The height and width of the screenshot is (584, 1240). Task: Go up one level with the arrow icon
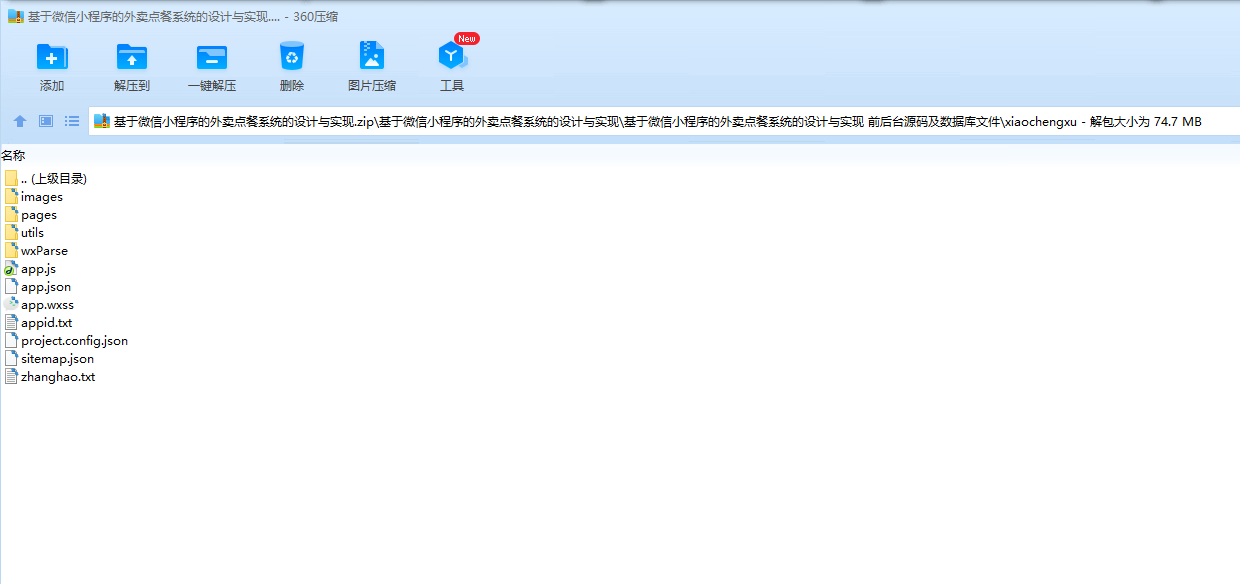20,121
